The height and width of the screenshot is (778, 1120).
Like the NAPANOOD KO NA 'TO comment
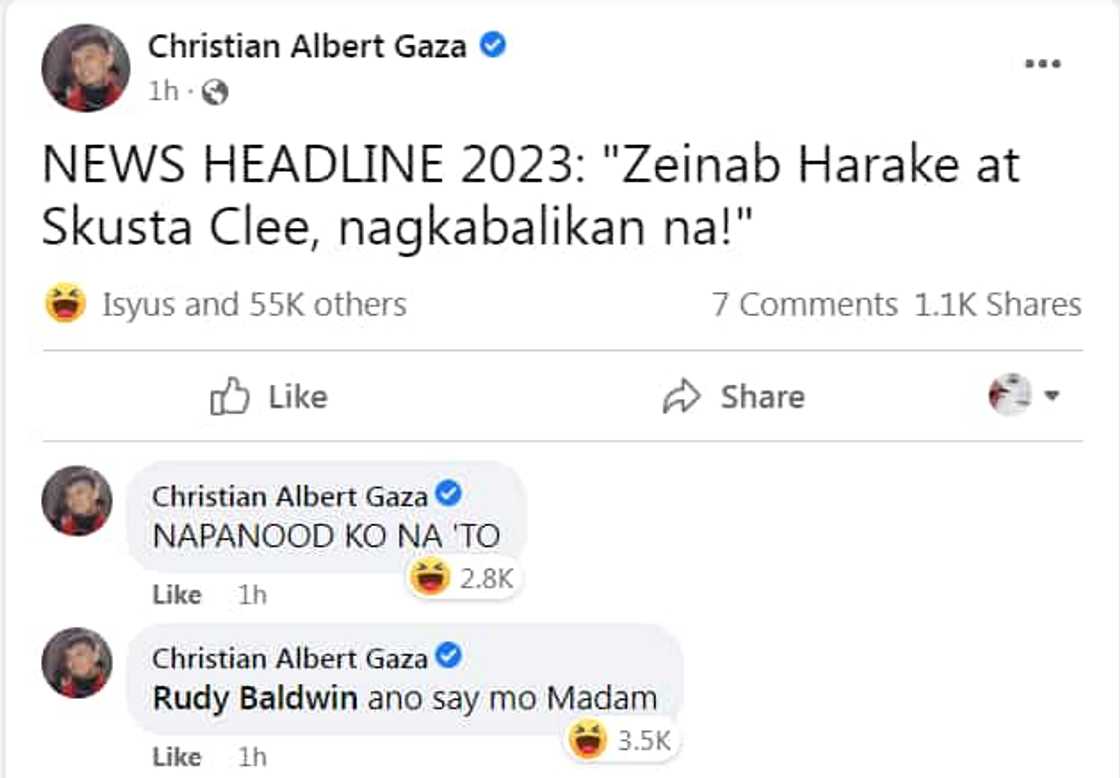pos(175,594)
